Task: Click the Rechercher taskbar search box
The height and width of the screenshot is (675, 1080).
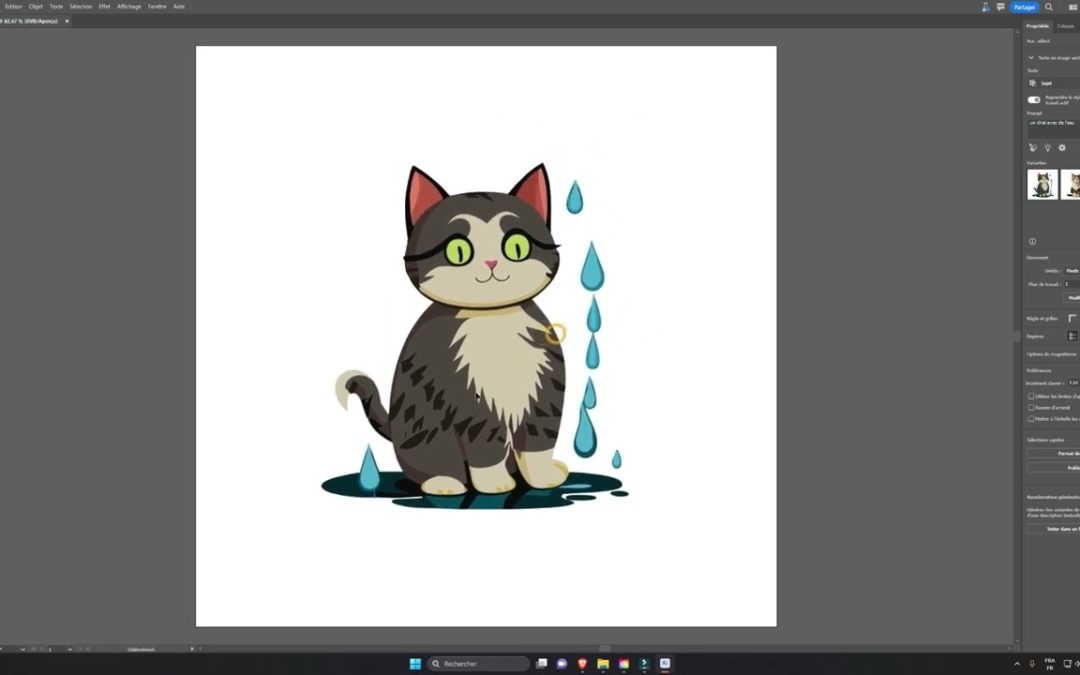Action: (x=479, y=664)
